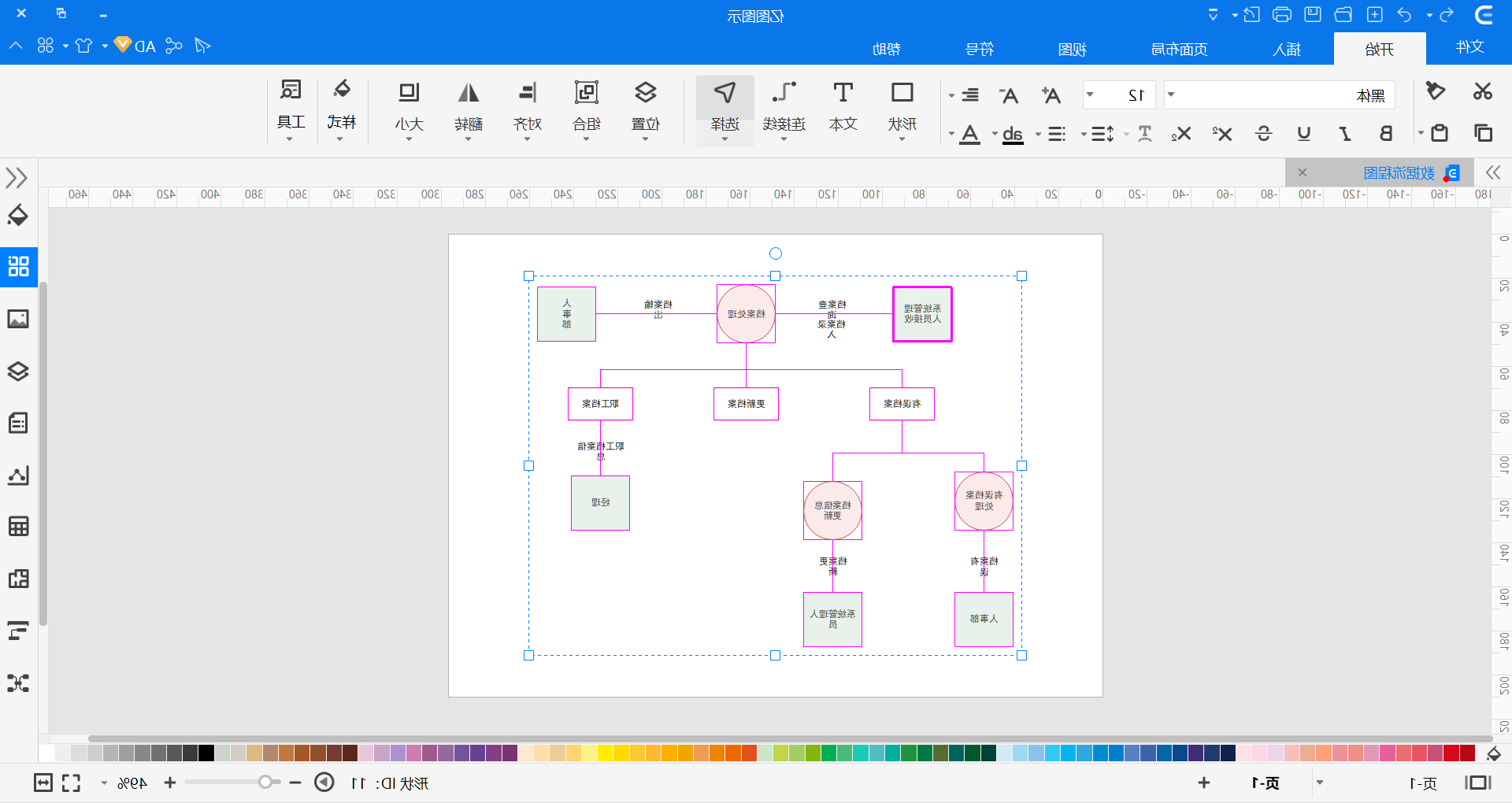Click the zoom in plus button

point(170,783)
